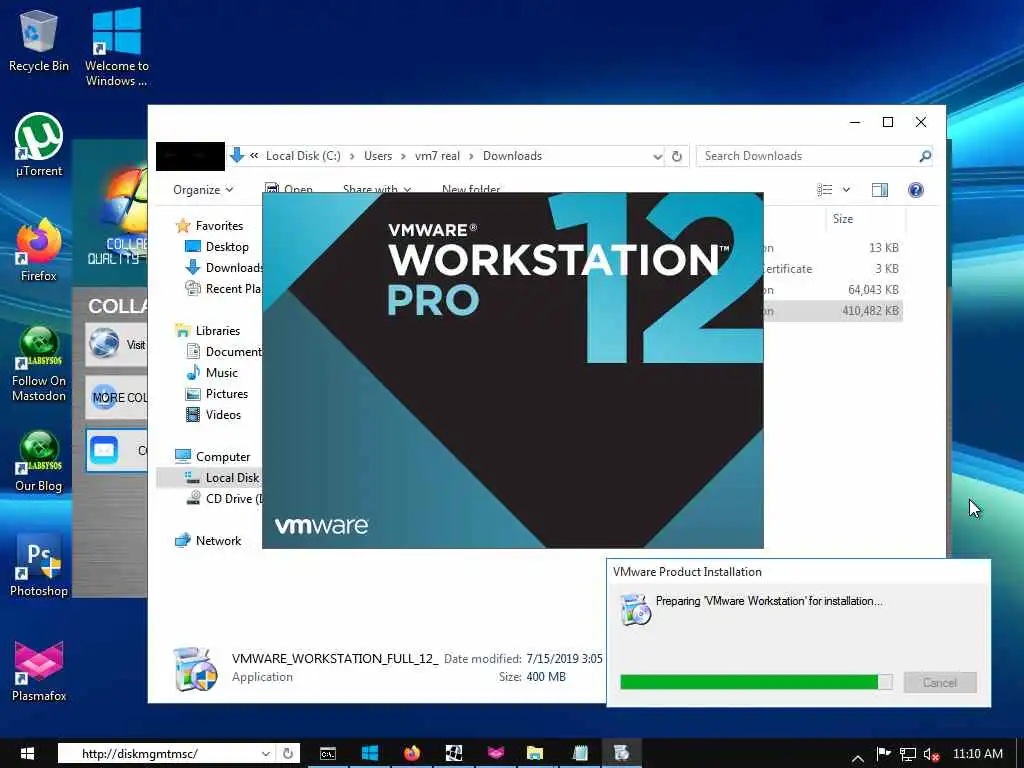Image resolution: width=1024 pixels, height=768 pixels.
Task: Open the notepad taskbar icon
Action: coord(580,754)
